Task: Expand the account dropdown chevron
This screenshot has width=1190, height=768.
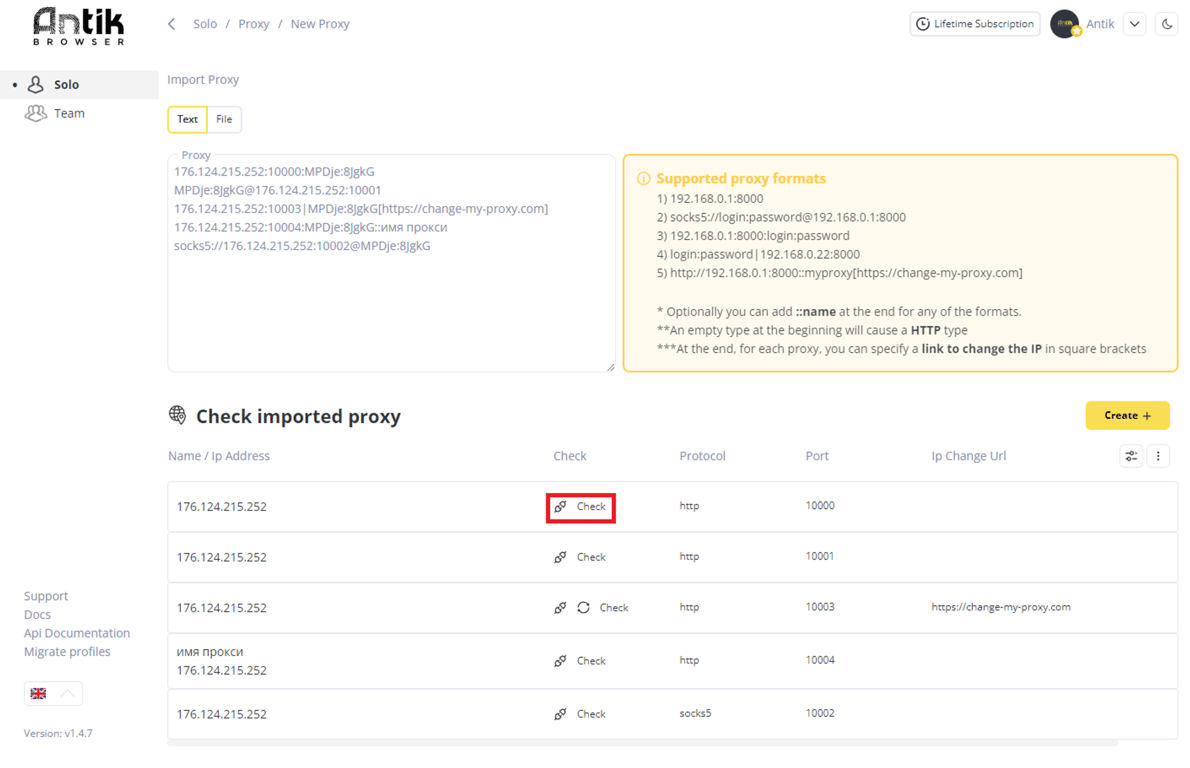Action: (x=1135, y=24)
